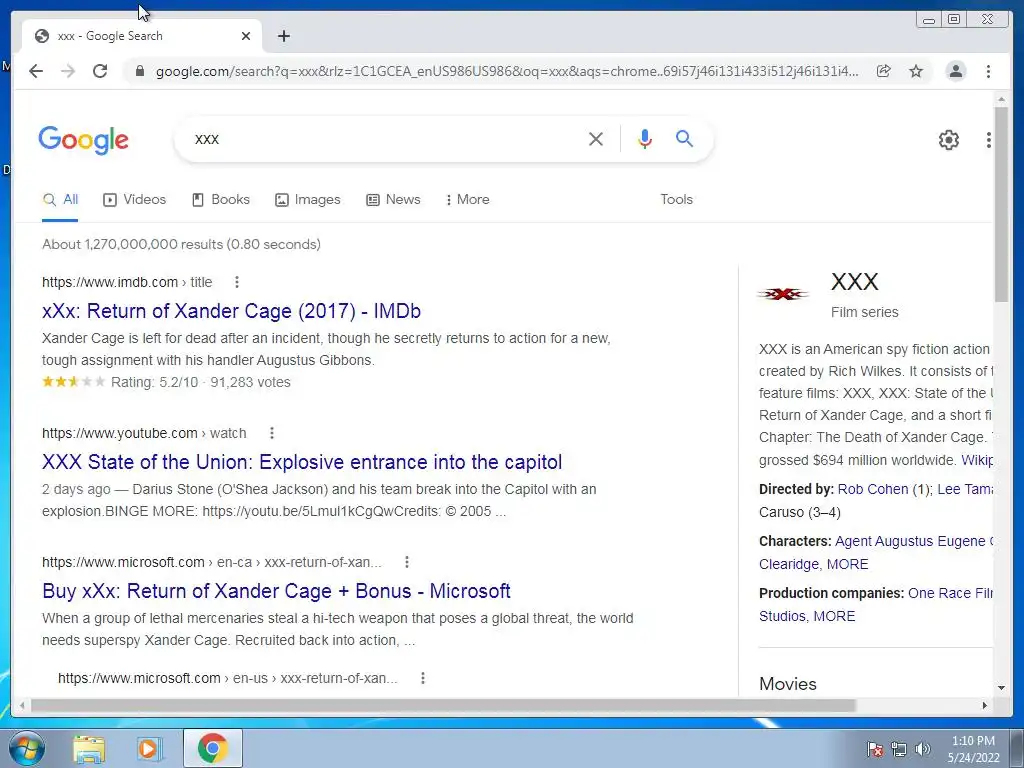The image size is (1024, 768).
Task: Switch to the News tab
Action: [x=393, y=200]
